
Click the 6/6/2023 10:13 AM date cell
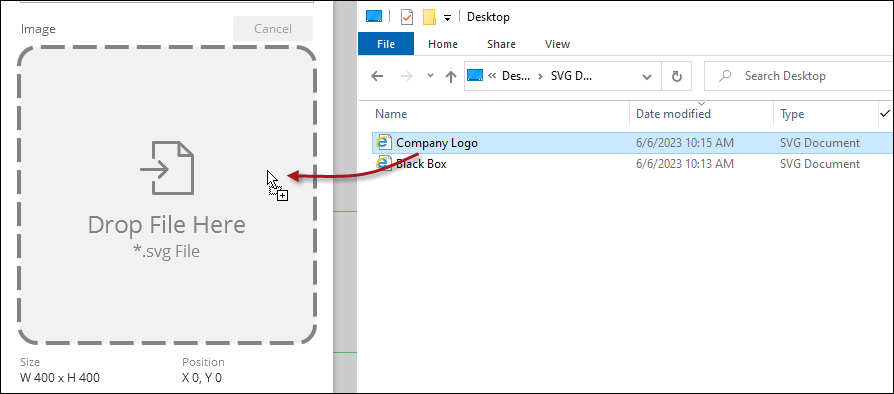click(685, 164)
